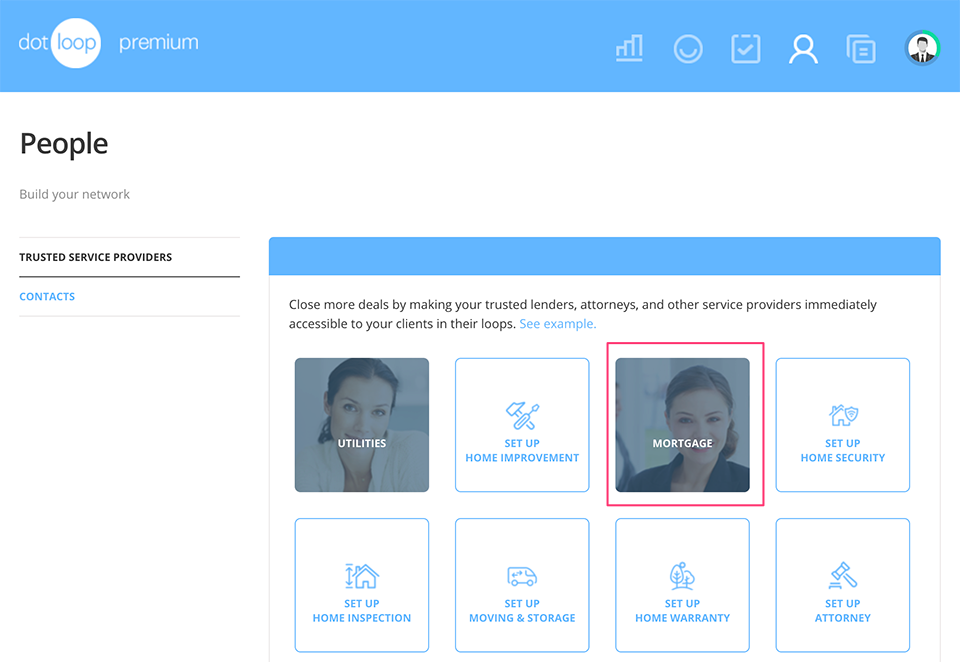Viewport: 960px width, 662px height.
Task: Click the People page heading
Action: [x=64, y=145]
